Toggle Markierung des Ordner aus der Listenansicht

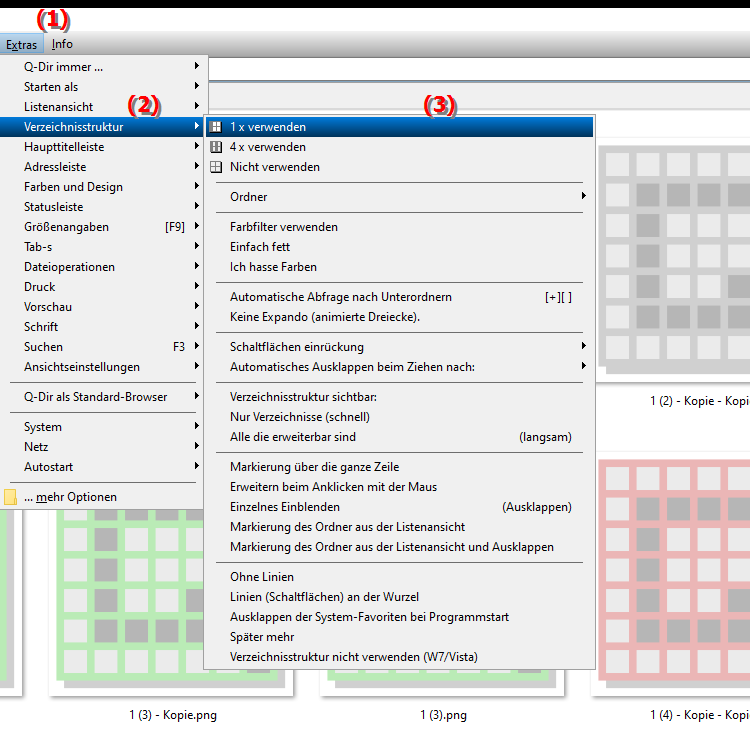point(399,527)
